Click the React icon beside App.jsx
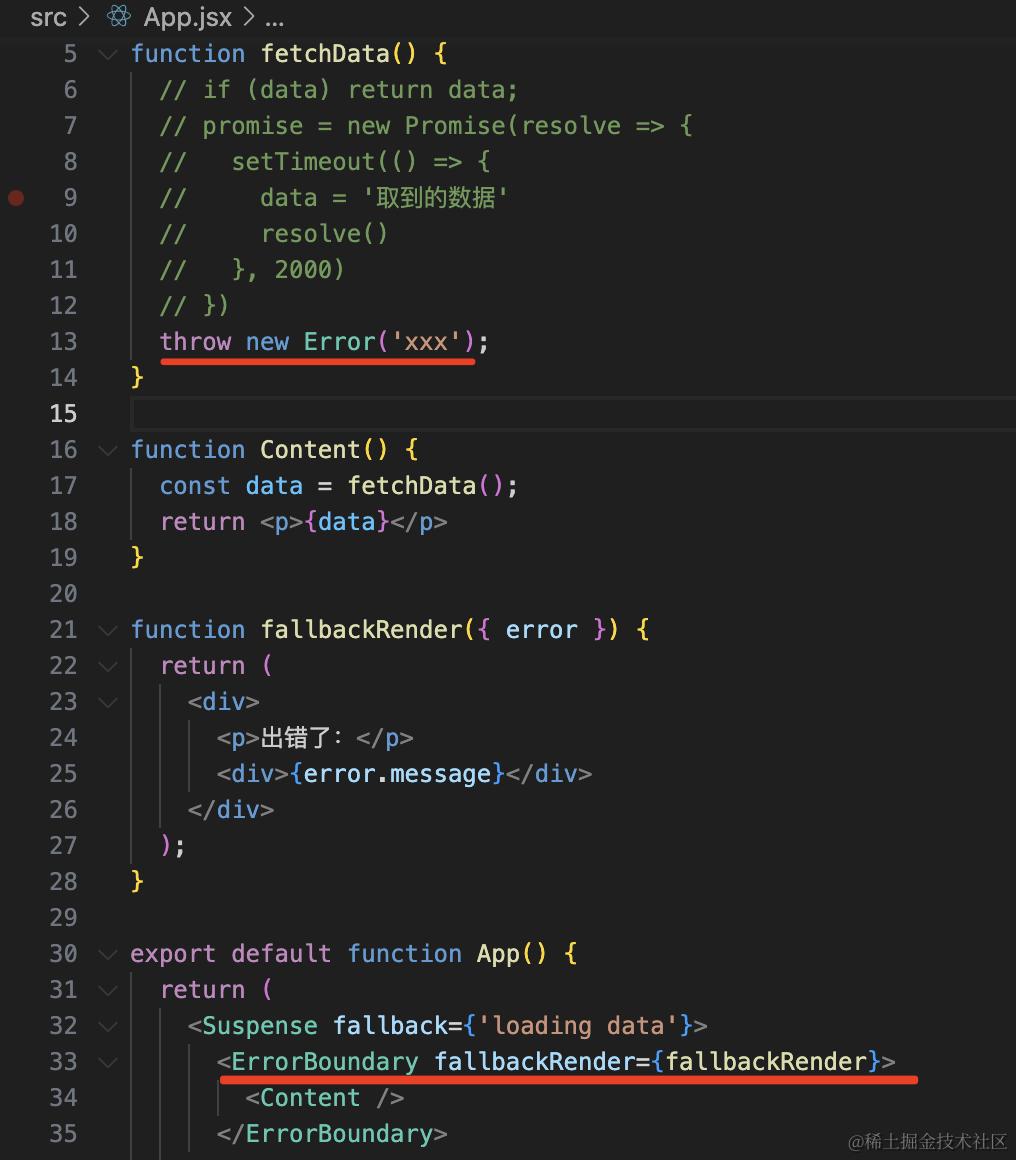Screen dimensions: 1016x1160 click(x=118, y=16)
